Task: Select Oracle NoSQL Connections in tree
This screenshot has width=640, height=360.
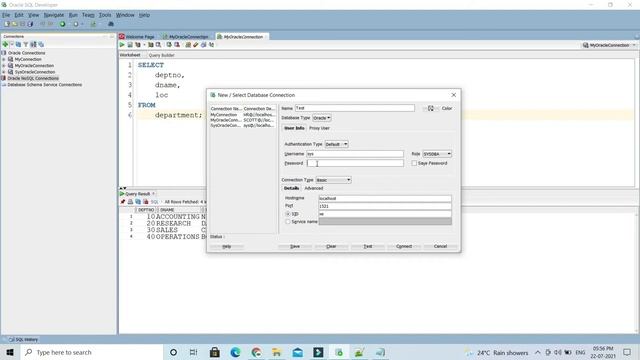Action: 33,78
